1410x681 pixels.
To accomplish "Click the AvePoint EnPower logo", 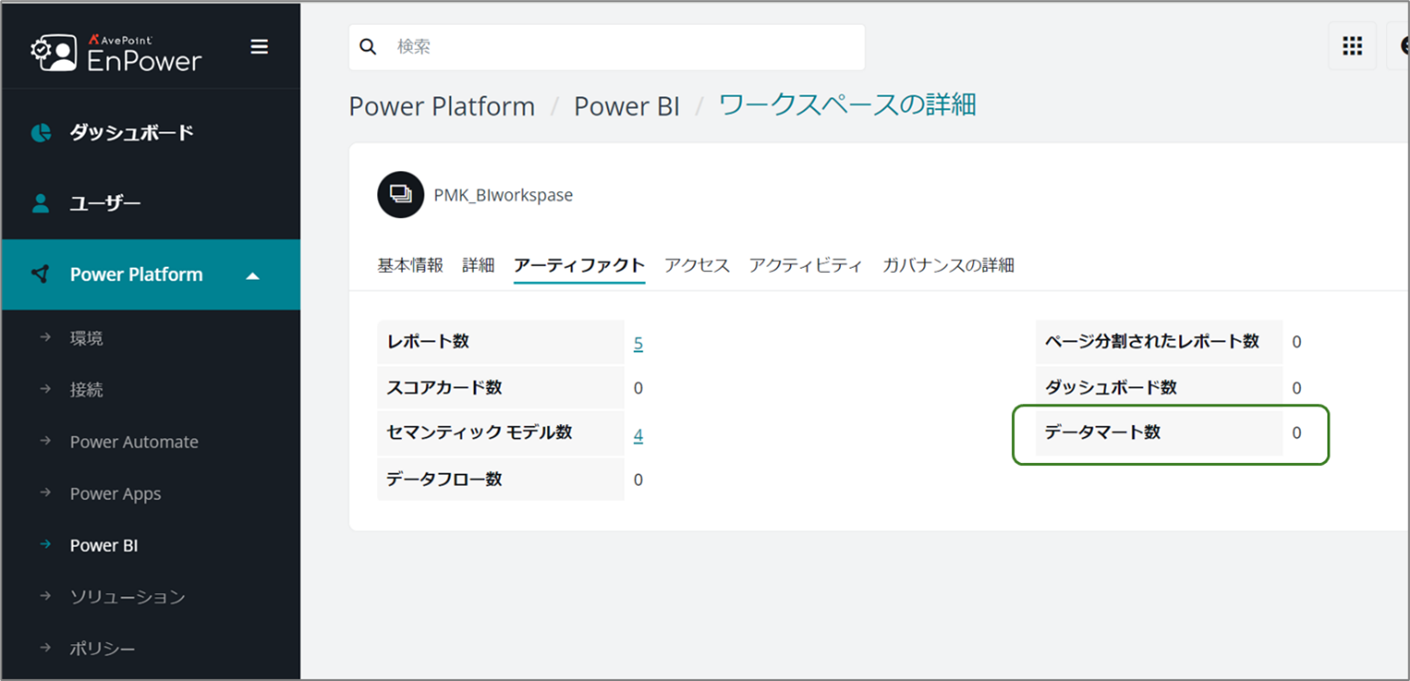I will point(116,52).
